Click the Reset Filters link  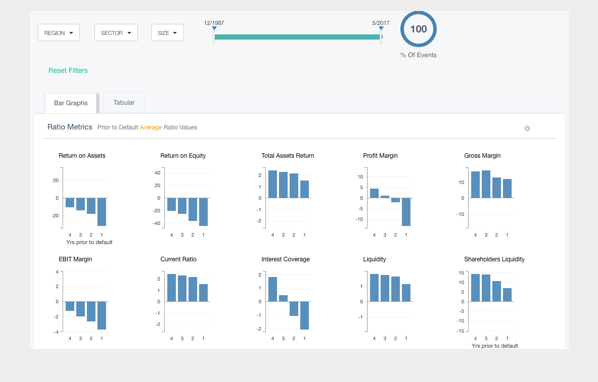pyautogui.click(x=68, y=71)
